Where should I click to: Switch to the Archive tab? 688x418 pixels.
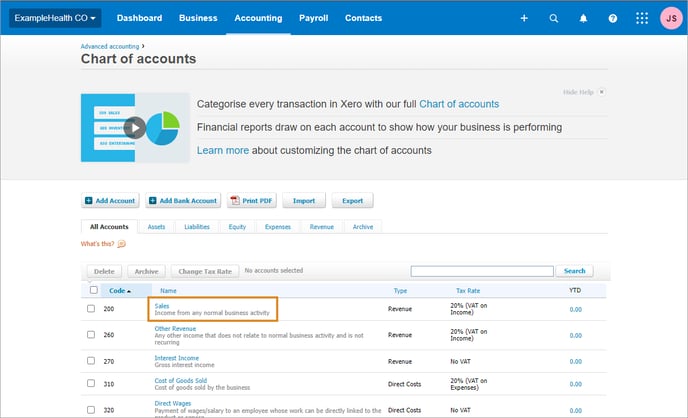click(x=363, y=227)
